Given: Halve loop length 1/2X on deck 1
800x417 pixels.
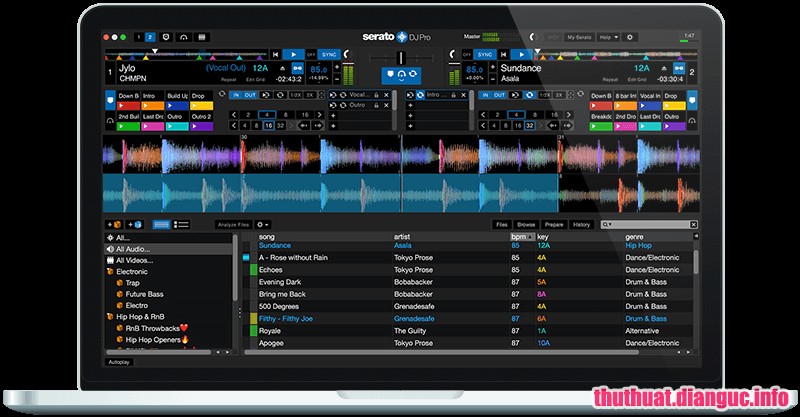Looking at the screenshot, I should tap(296, 95).
